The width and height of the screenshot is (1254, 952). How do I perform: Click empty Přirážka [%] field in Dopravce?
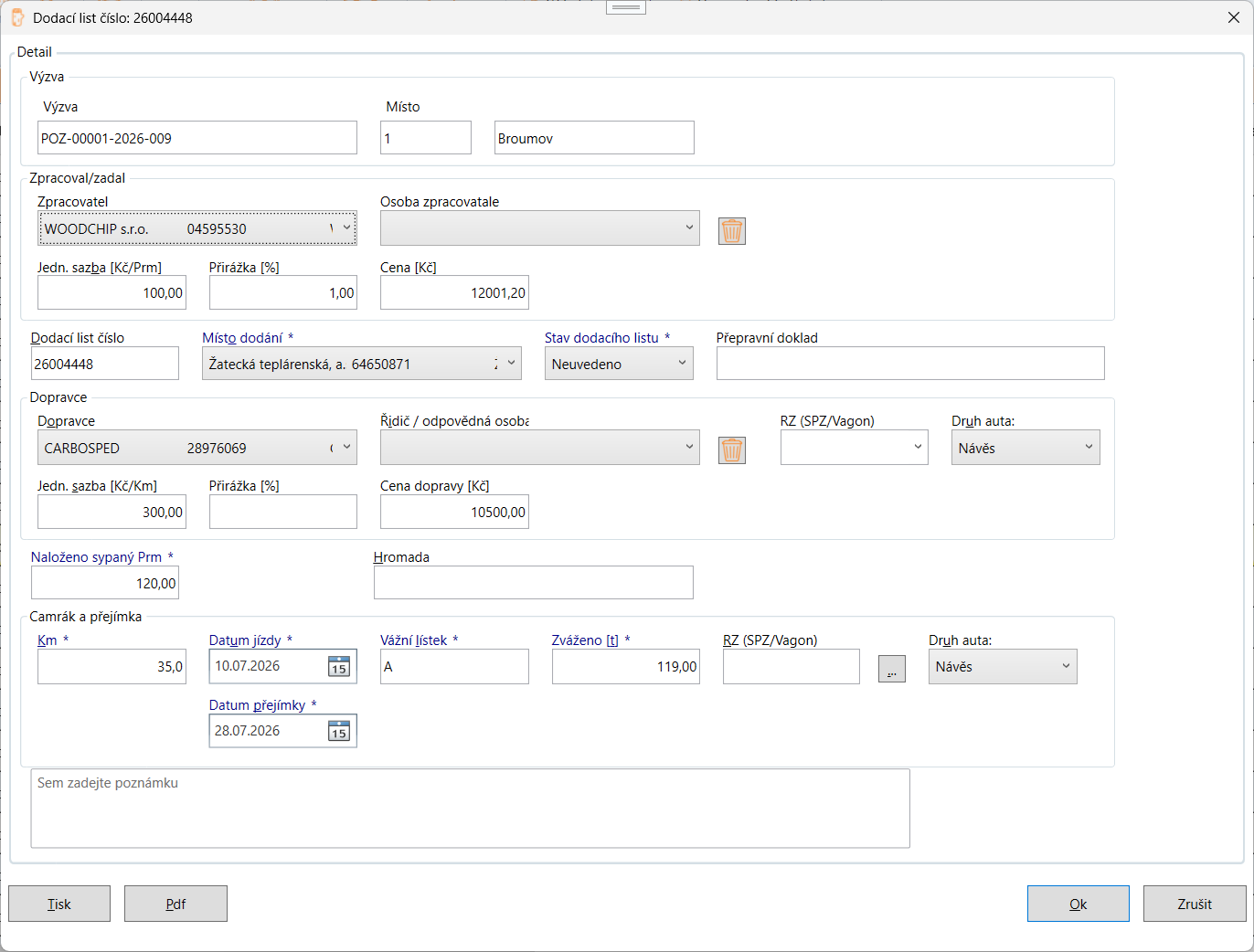(x=283, y=512)
